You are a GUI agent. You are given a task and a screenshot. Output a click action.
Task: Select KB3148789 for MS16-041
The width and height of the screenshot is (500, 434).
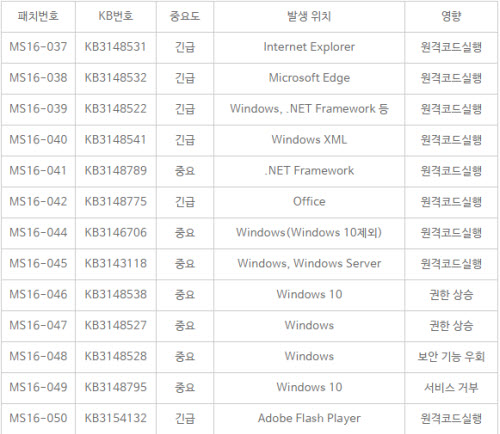point(116,171)
